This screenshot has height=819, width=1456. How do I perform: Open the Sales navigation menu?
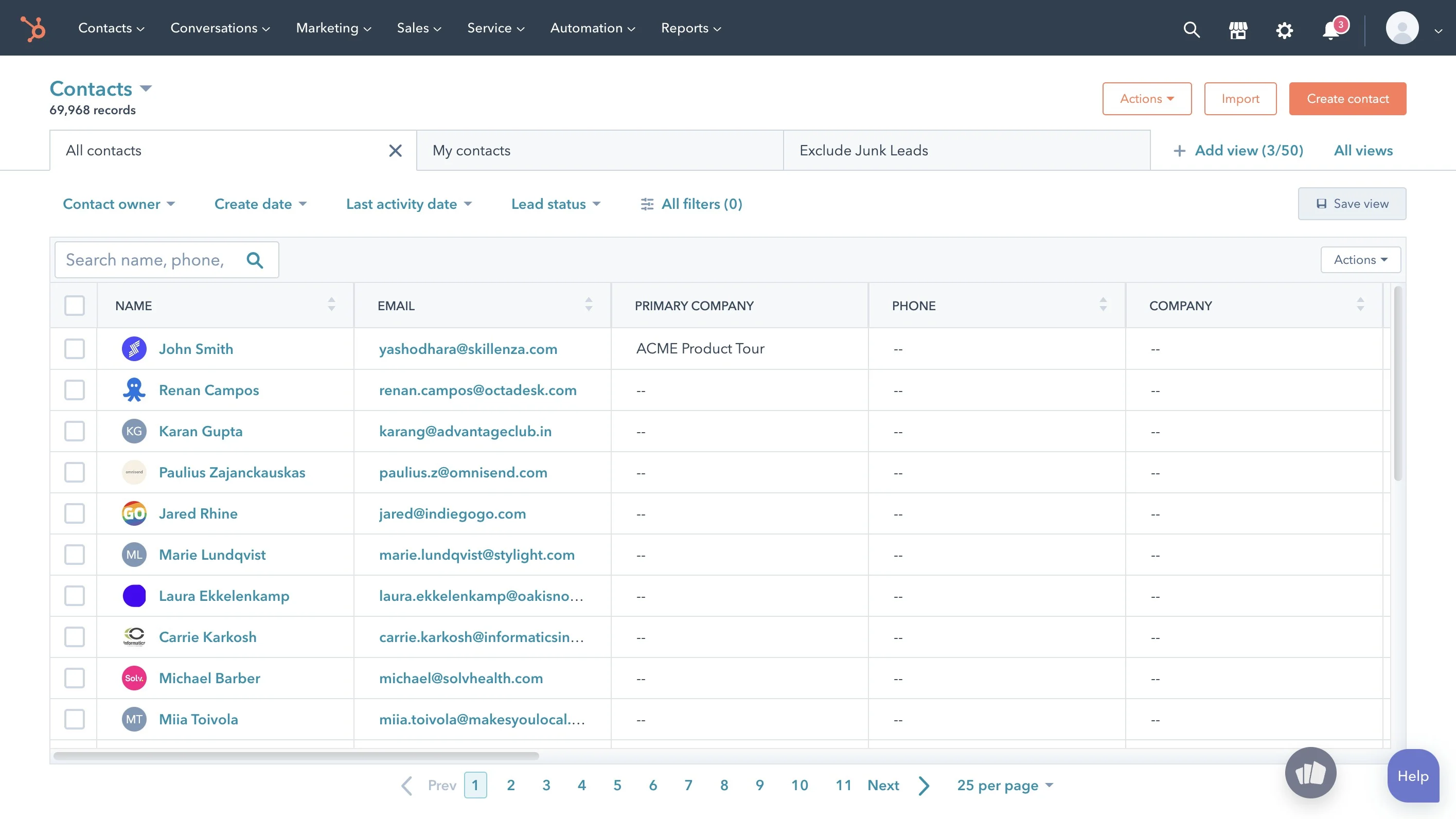pos(419,28)
